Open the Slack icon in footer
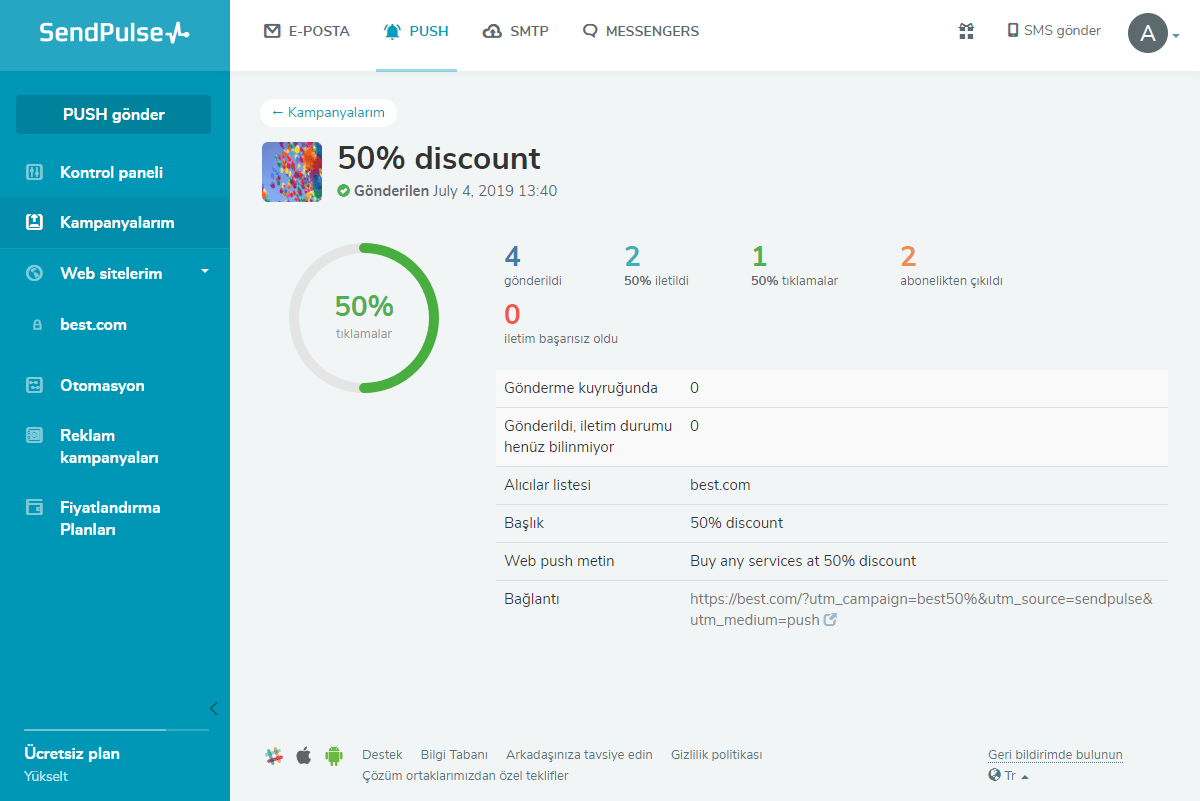The height and width of the screenshot is (801, 1200). point(274,756)
